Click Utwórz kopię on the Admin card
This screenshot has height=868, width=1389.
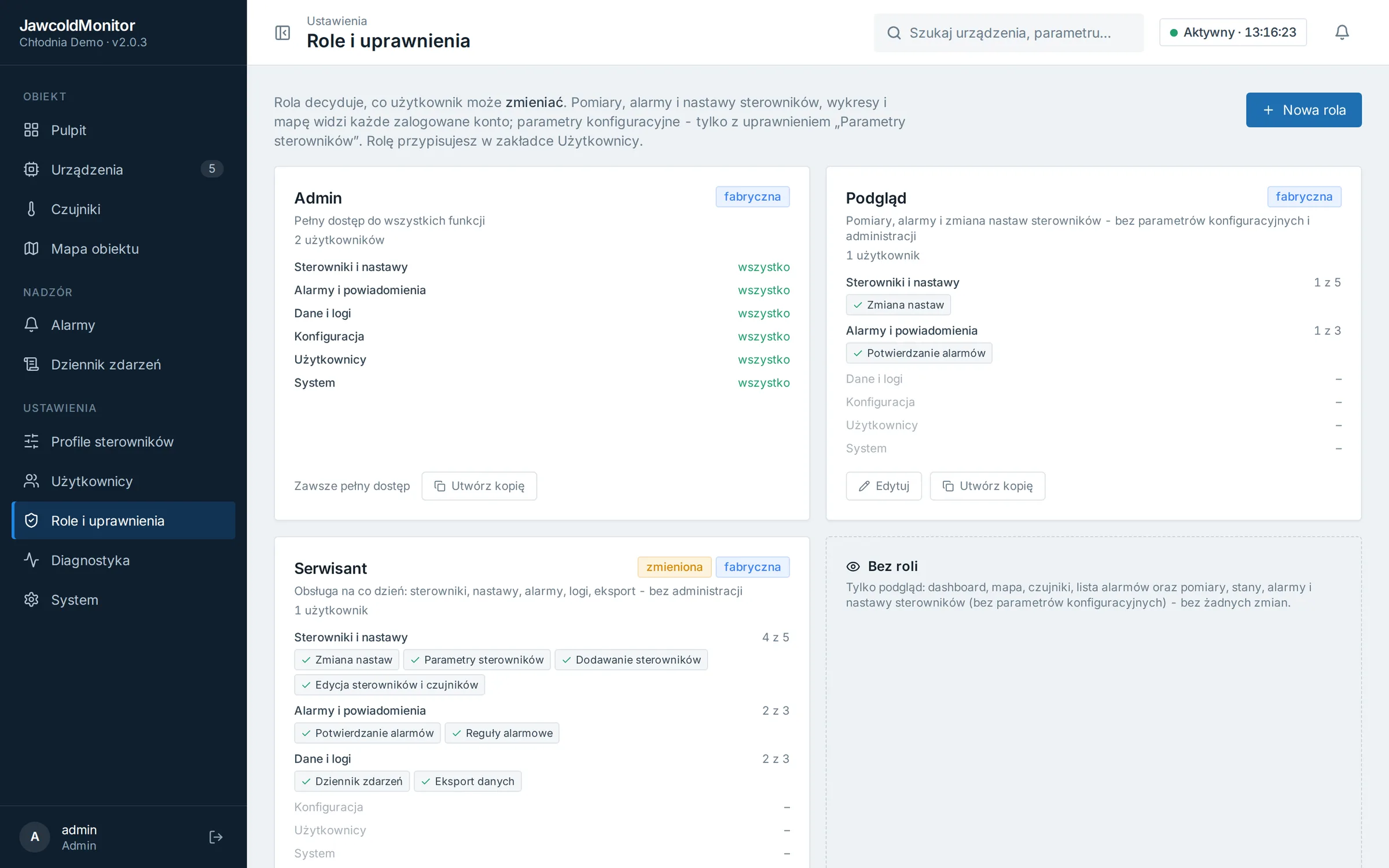pos(479,486)
